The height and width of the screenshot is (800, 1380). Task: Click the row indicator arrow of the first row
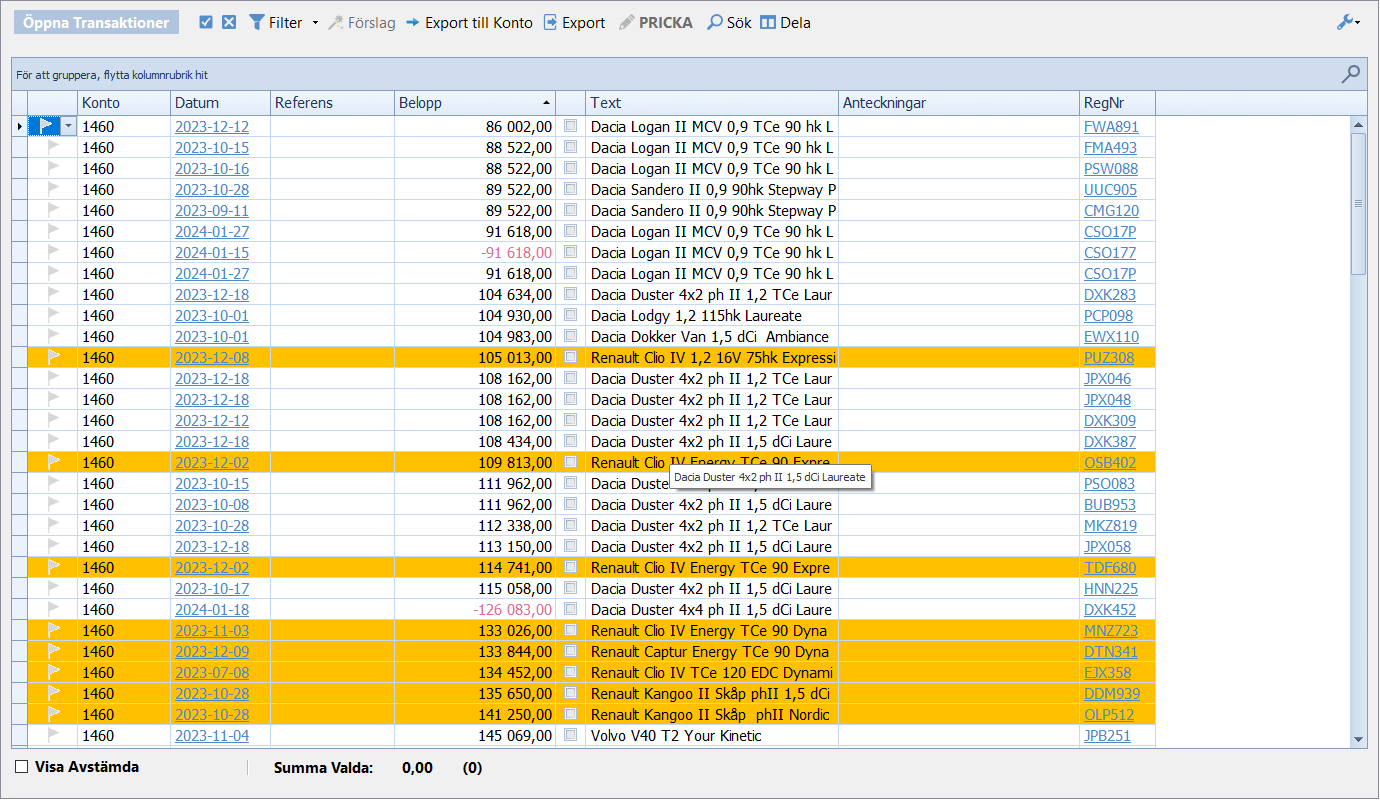point(19,126)
